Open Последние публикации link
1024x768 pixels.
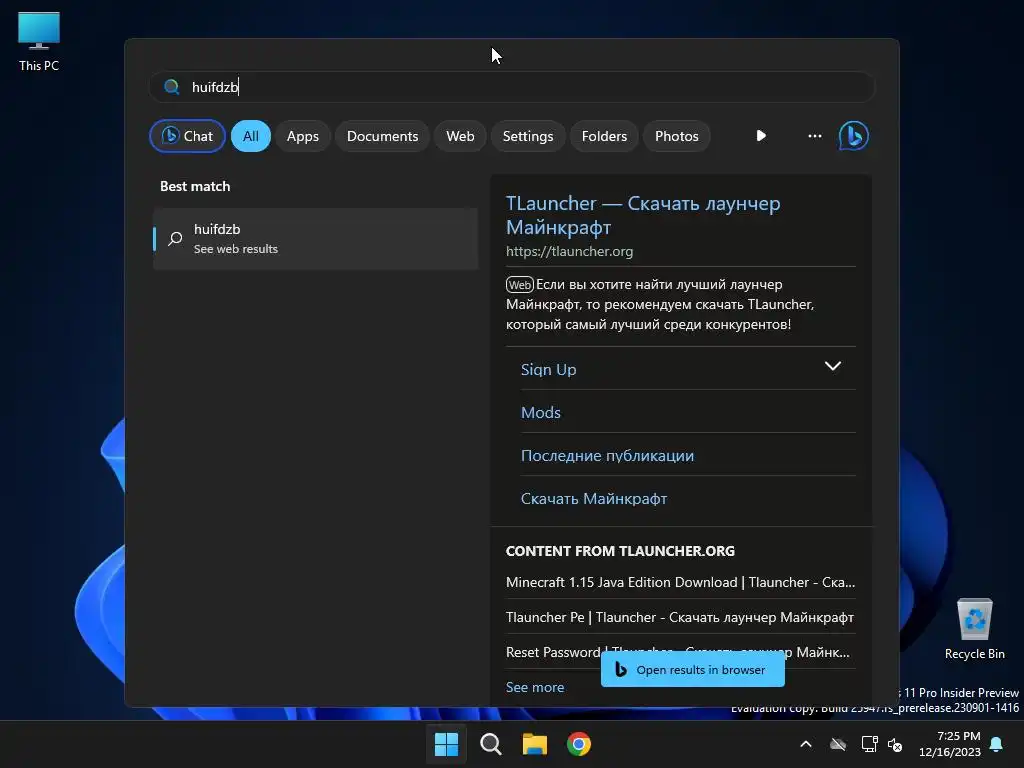(x=607, y=456)
